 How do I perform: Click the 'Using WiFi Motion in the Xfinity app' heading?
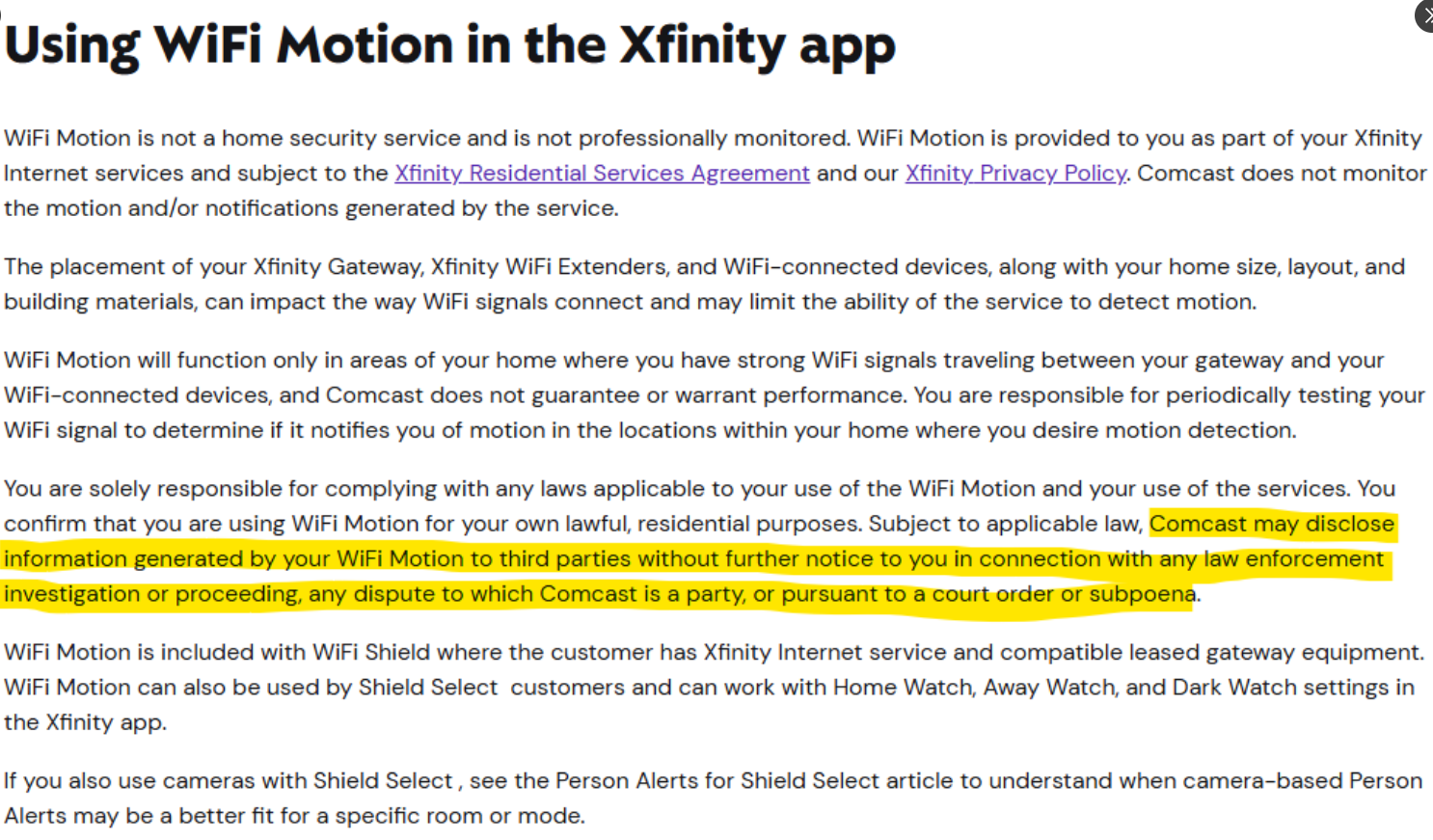[x=449, y=45]
